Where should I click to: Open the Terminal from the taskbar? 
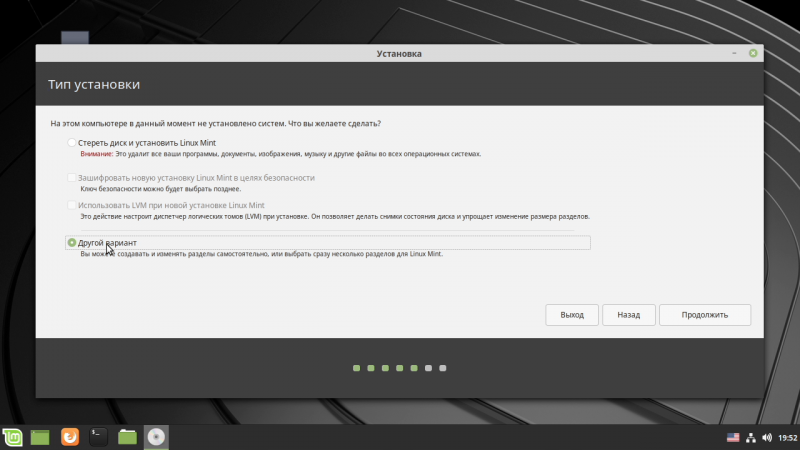click(x=98, y=437)
